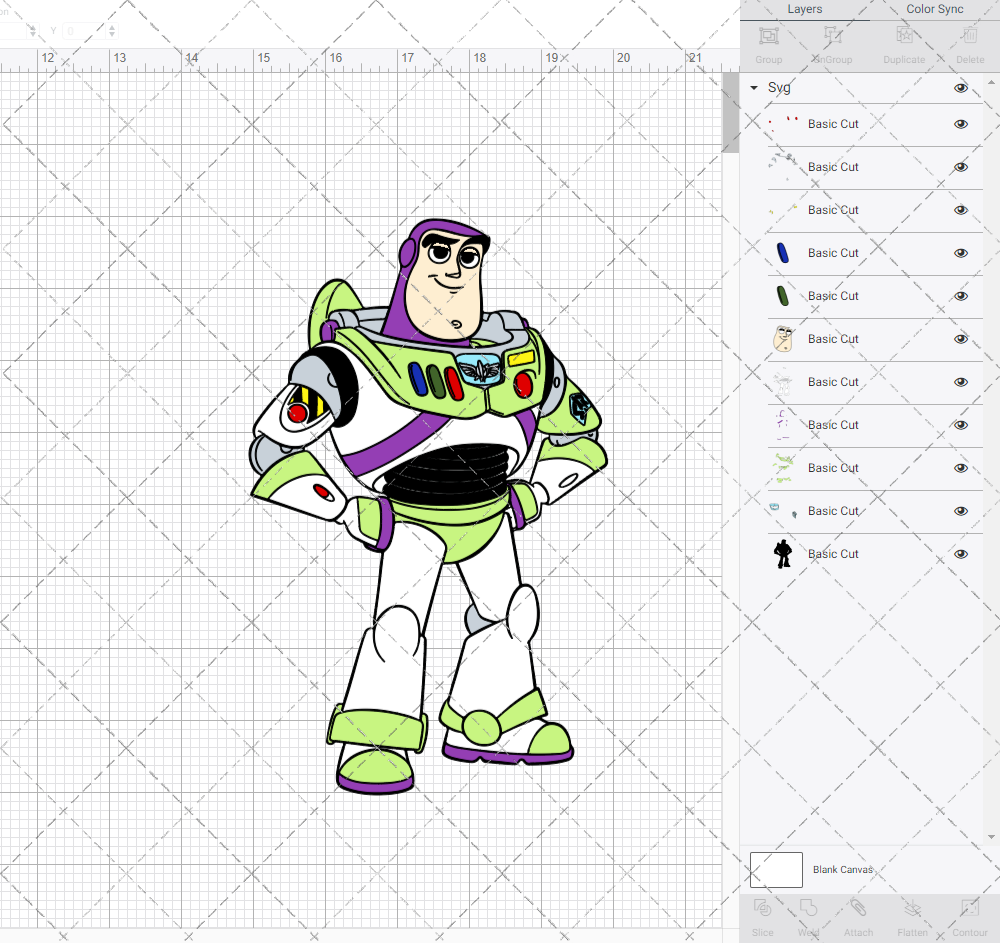Hide the entire Svg group
This screenshot has width=1000, height=943.
pos(960,88)
